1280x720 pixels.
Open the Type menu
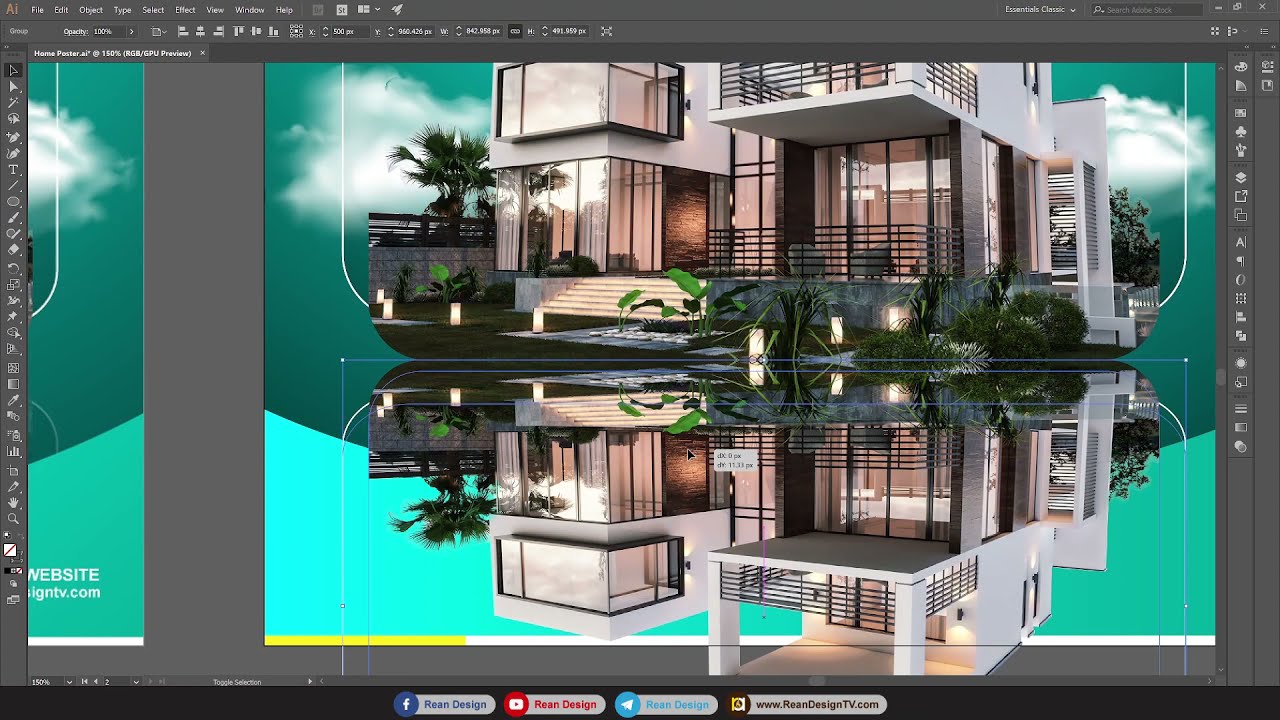[x=122, y=9]
